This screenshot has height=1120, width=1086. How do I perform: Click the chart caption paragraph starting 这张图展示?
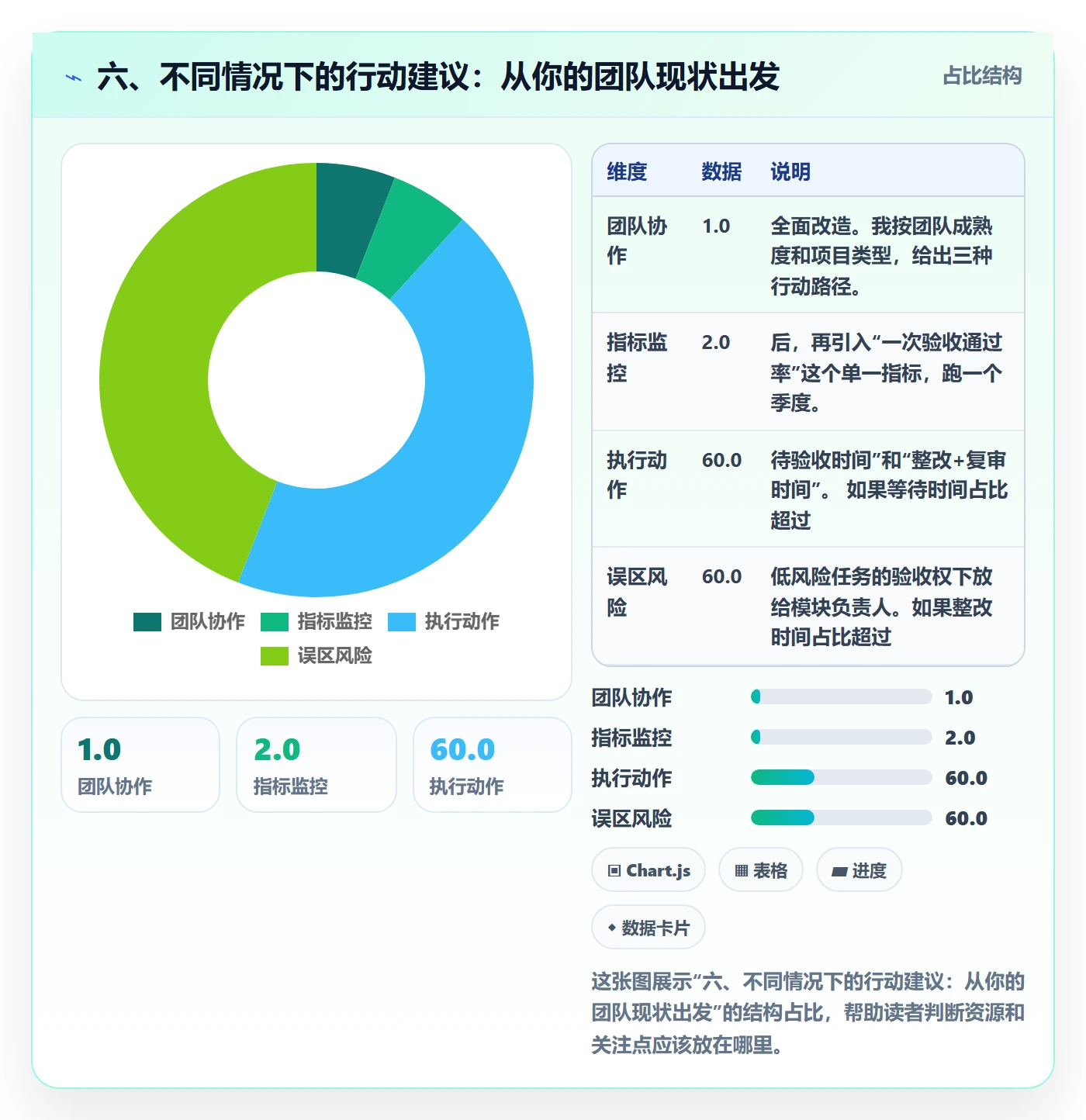[x=808, y=1013]
